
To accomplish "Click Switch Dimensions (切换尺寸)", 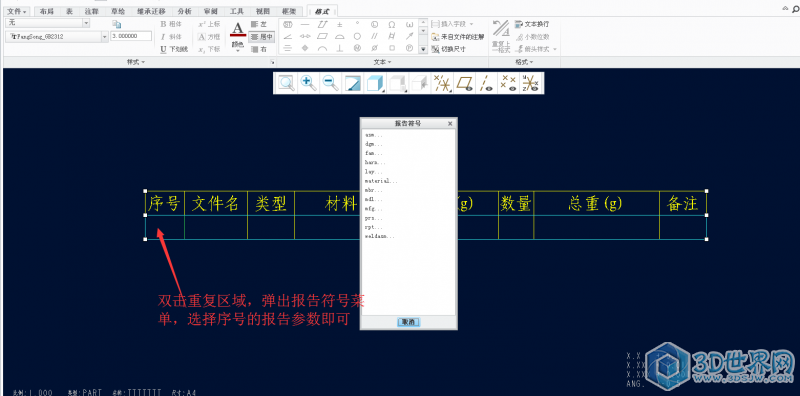I will click(448, 50).
